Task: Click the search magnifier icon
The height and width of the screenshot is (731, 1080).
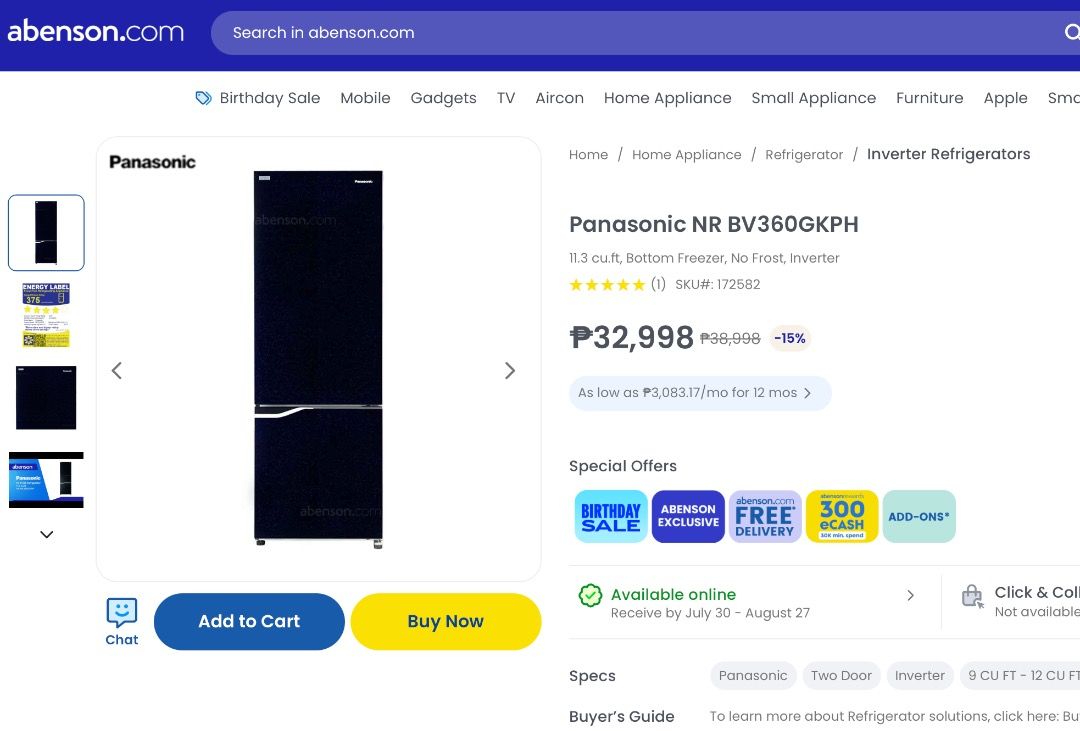Action: [1071, 32]
